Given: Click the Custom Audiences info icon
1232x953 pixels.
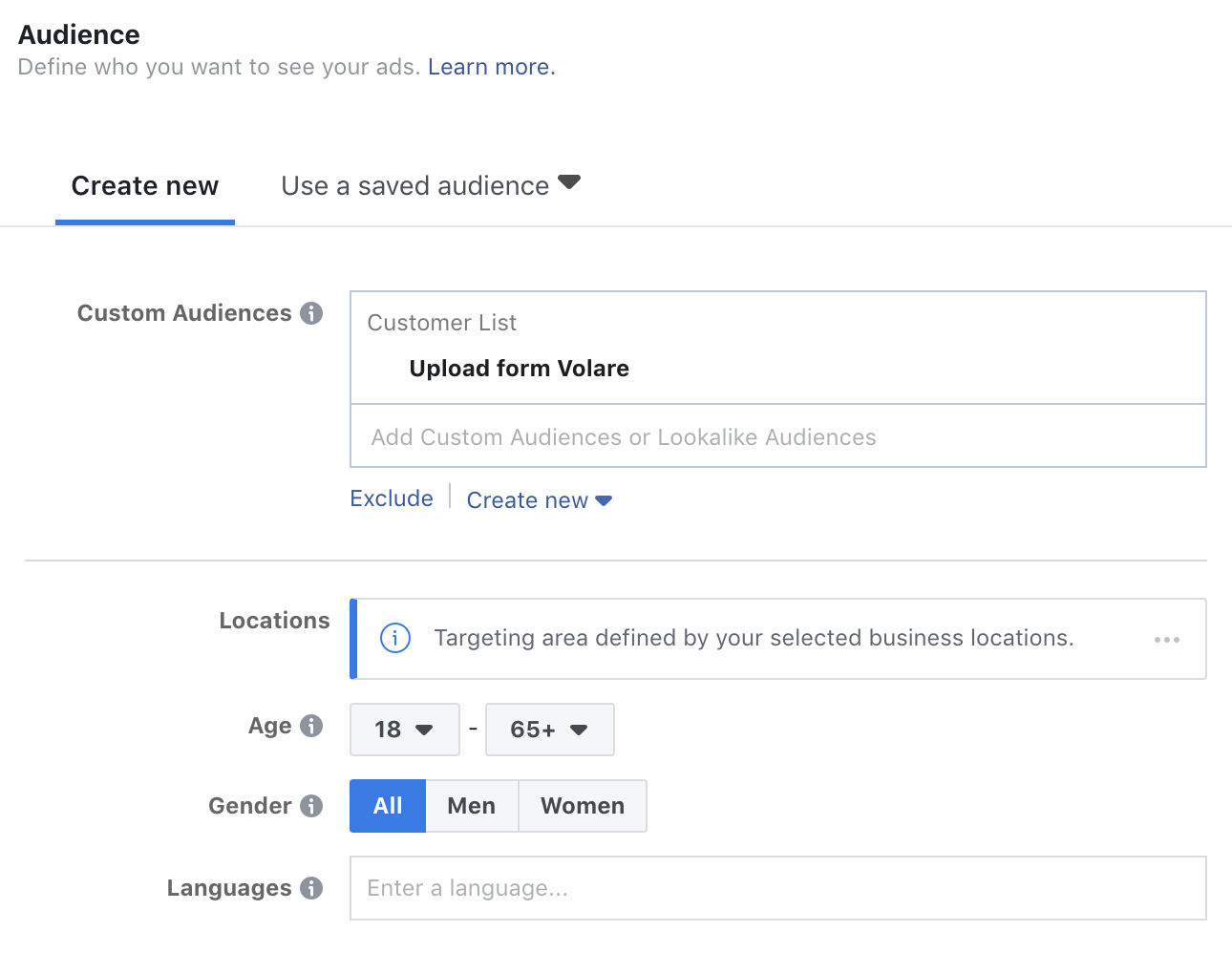Looking at the screenshot, I should coord(311,313).
